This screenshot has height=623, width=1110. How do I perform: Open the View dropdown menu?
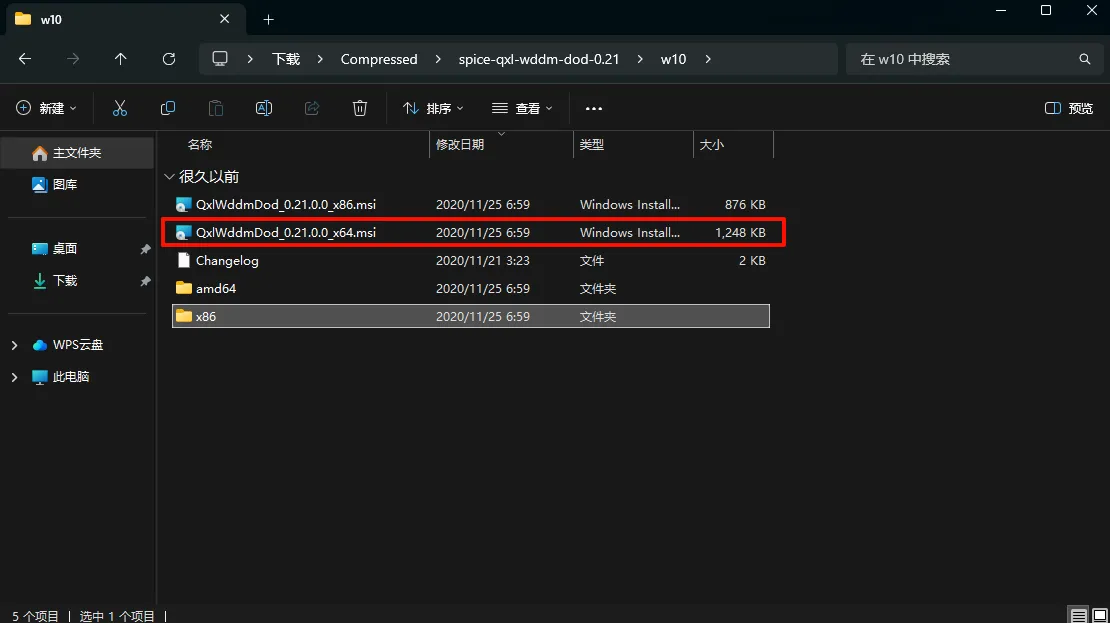pos(522,108)
